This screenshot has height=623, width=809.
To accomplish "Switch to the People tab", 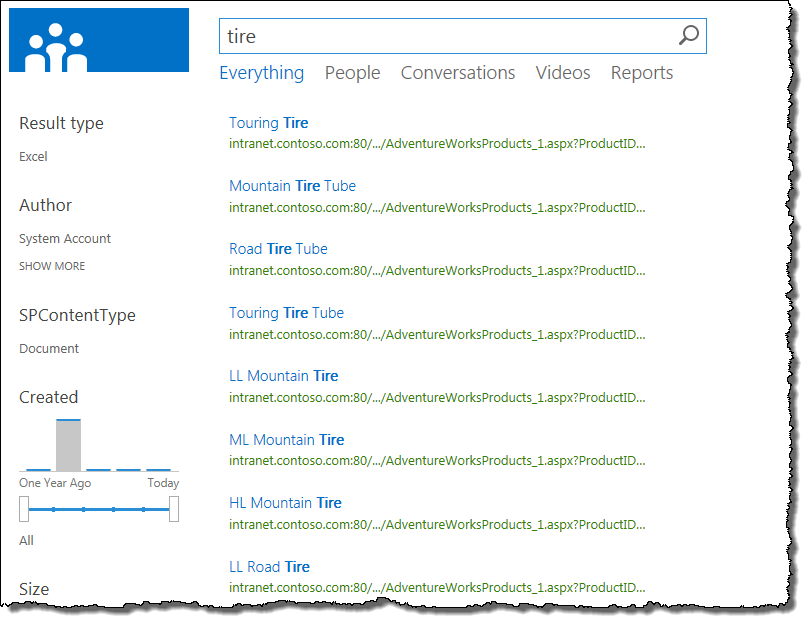I will pyautogui.click(x=352, y=72).
